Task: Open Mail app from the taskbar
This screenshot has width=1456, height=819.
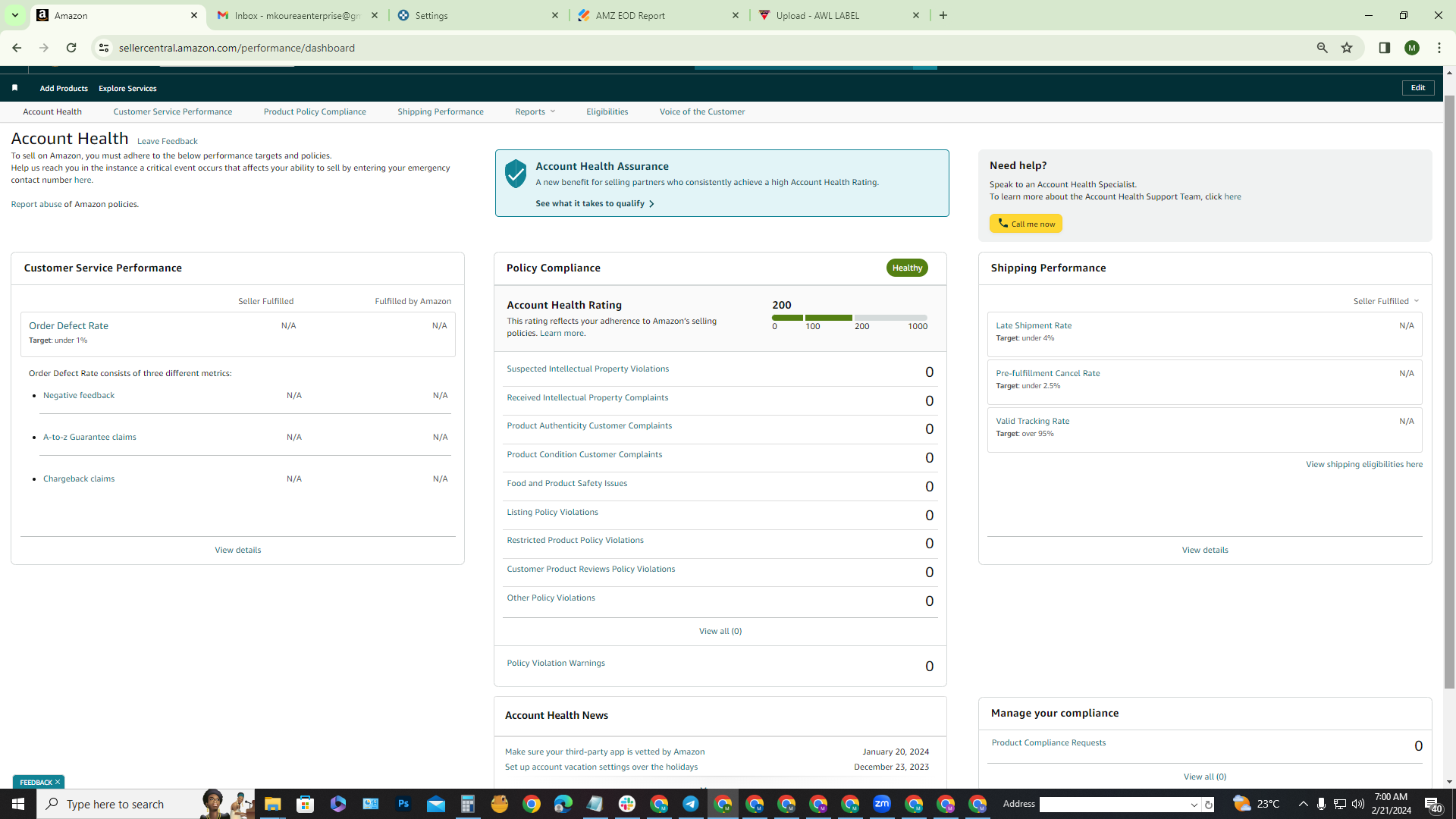Action: pyautogui.click(x=435, y=804)
